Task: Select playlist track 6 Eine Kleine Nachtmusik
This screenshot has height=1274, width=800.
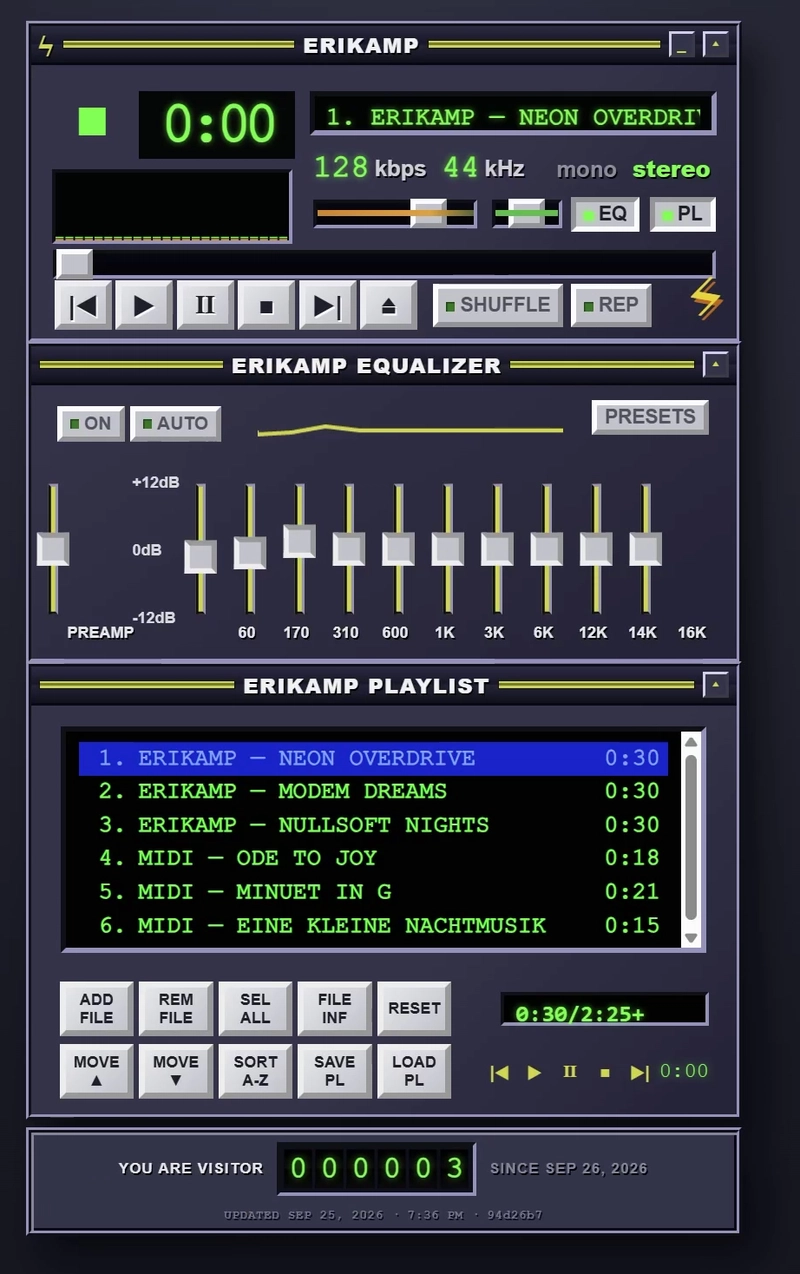Action: pos(373,926)
